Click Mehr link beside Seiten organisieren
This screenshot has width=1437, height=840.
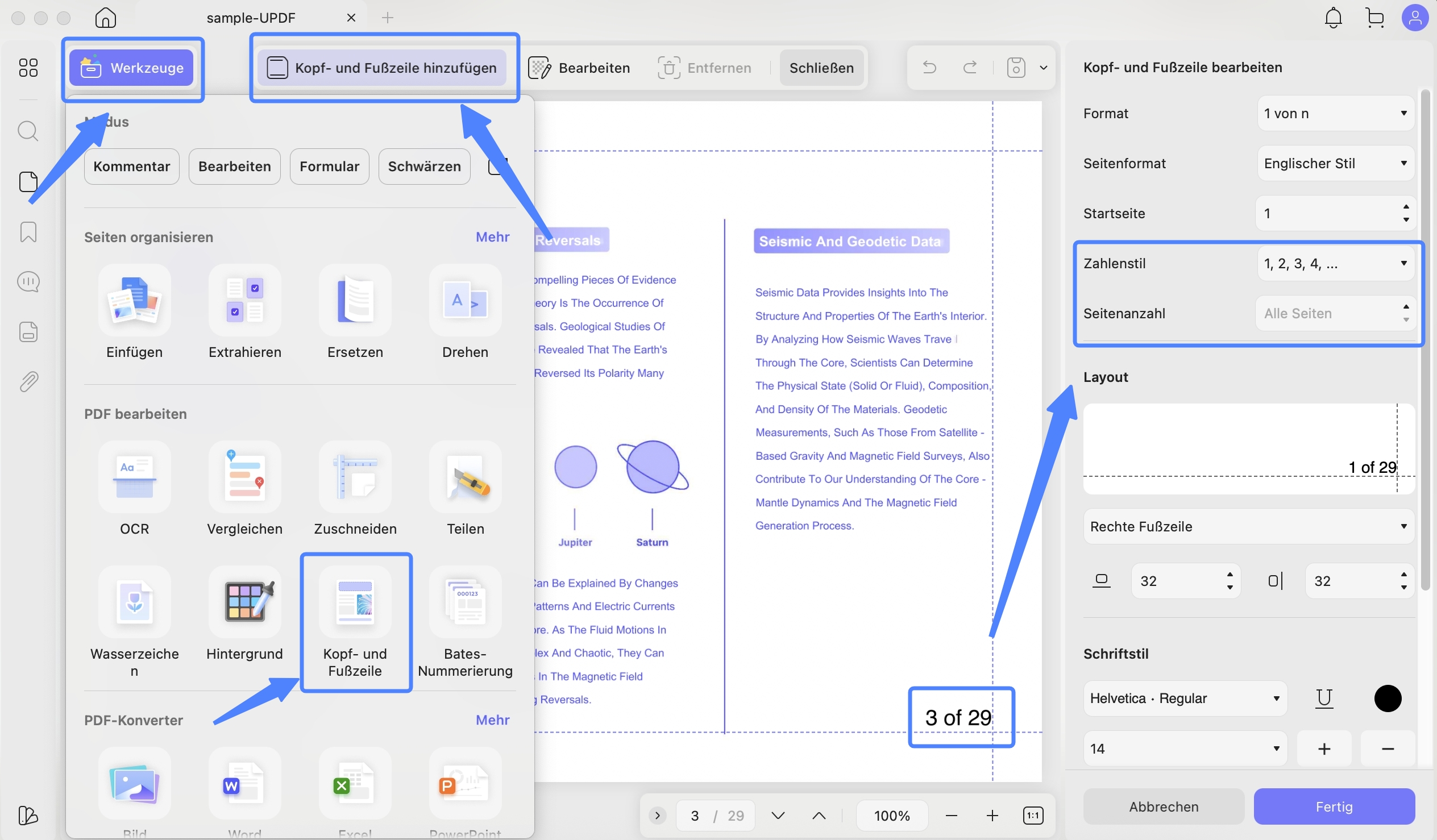pyautogui.click(x=492, y=236)
